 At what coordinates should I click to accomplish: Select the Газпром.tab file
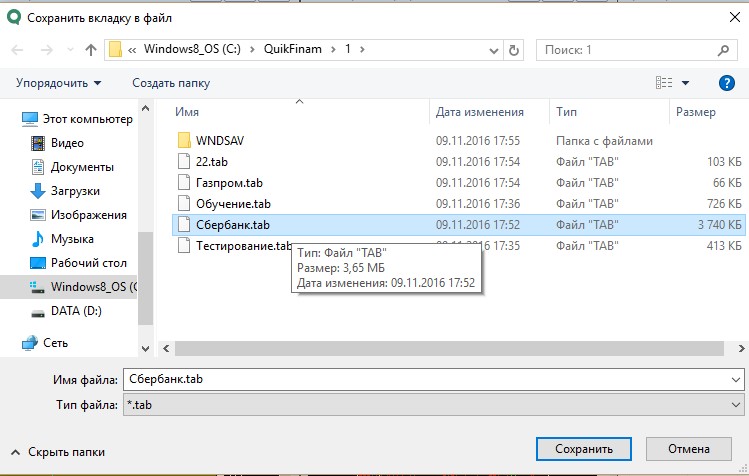point(232,183)
